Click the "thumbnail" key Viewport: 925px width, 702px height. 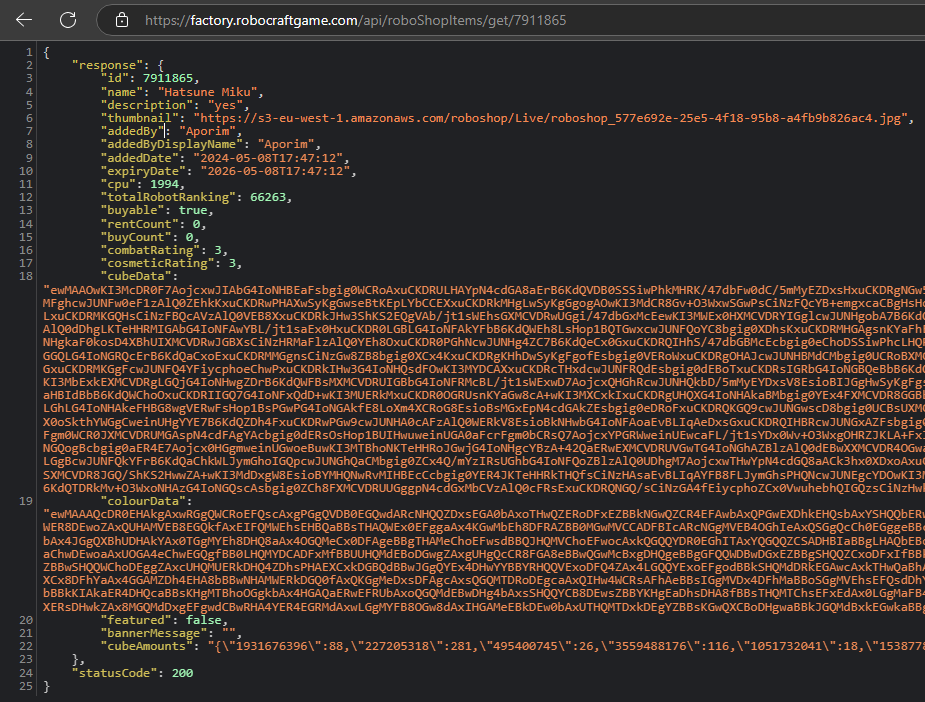pos(139,118)
